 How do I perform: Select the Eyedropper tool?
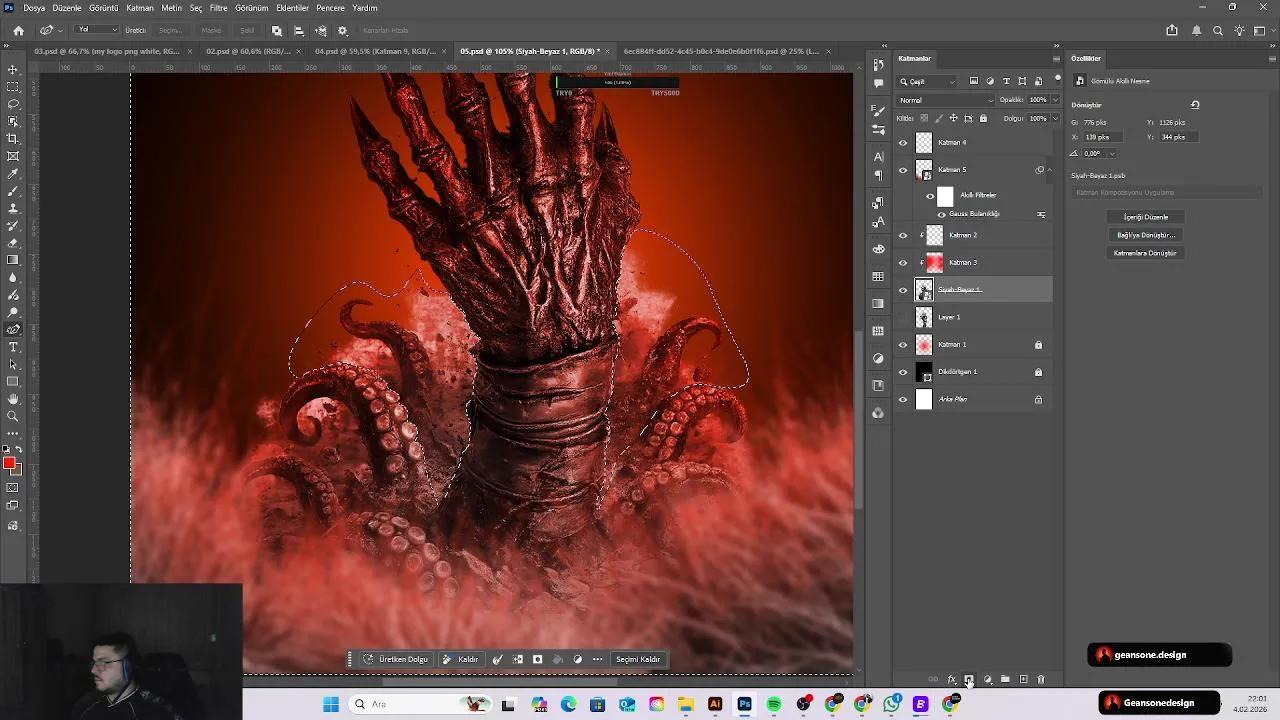pyautogui.click(x=13, y=174)
